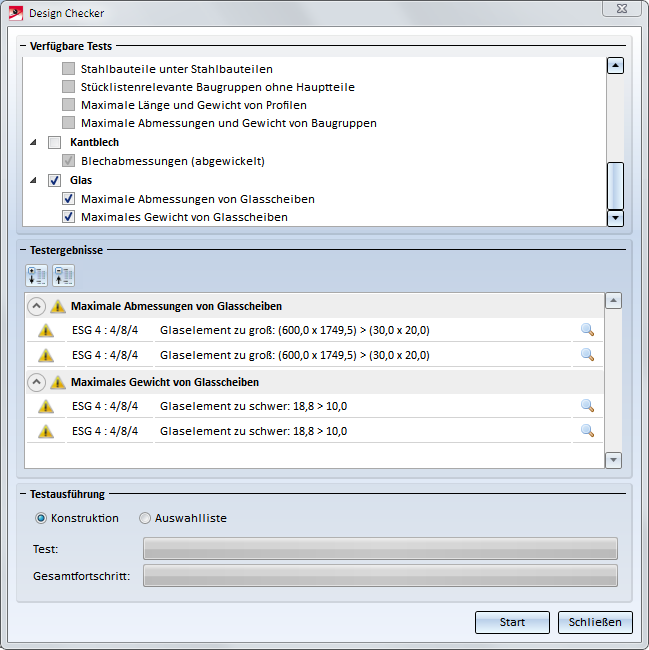Viewport: 649px width, 650px height.
Task: Click warning icon of first 'zu groß' row
Action: pos(46,330)
